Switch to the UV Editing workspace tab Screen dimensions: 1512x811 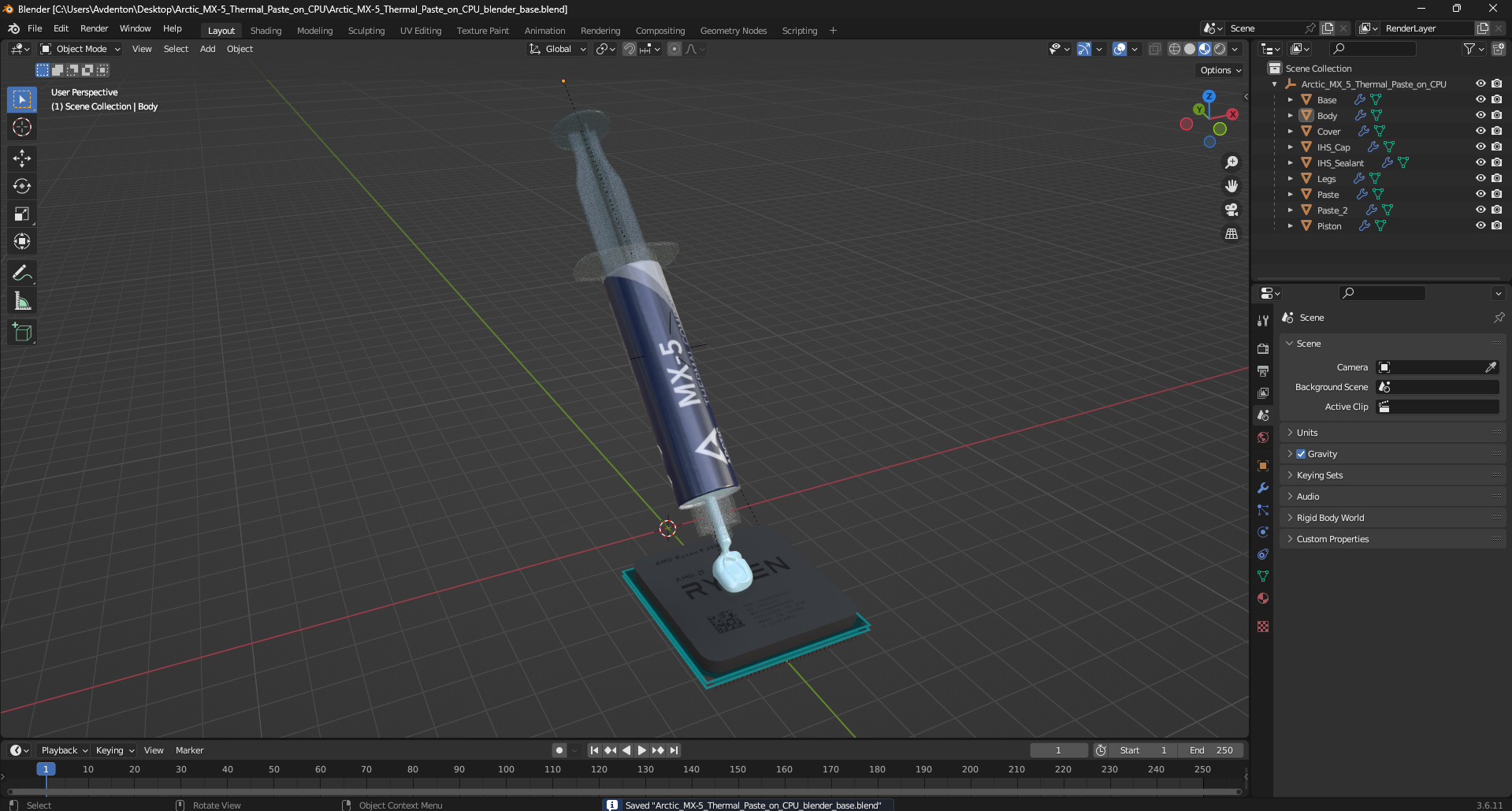point(420,31)
